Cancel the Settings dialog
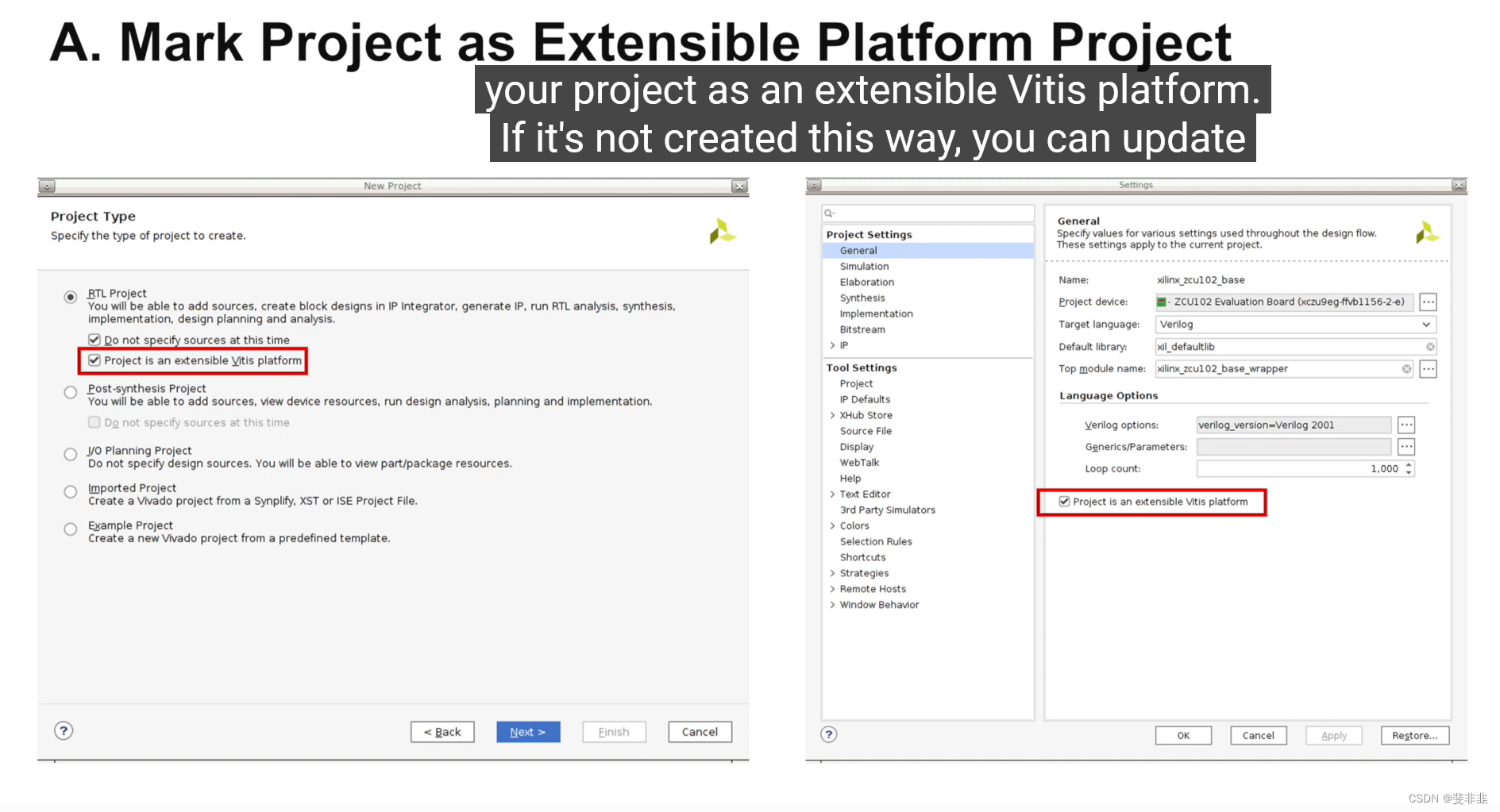The image size is (1500, 812). pos(1258,735)
